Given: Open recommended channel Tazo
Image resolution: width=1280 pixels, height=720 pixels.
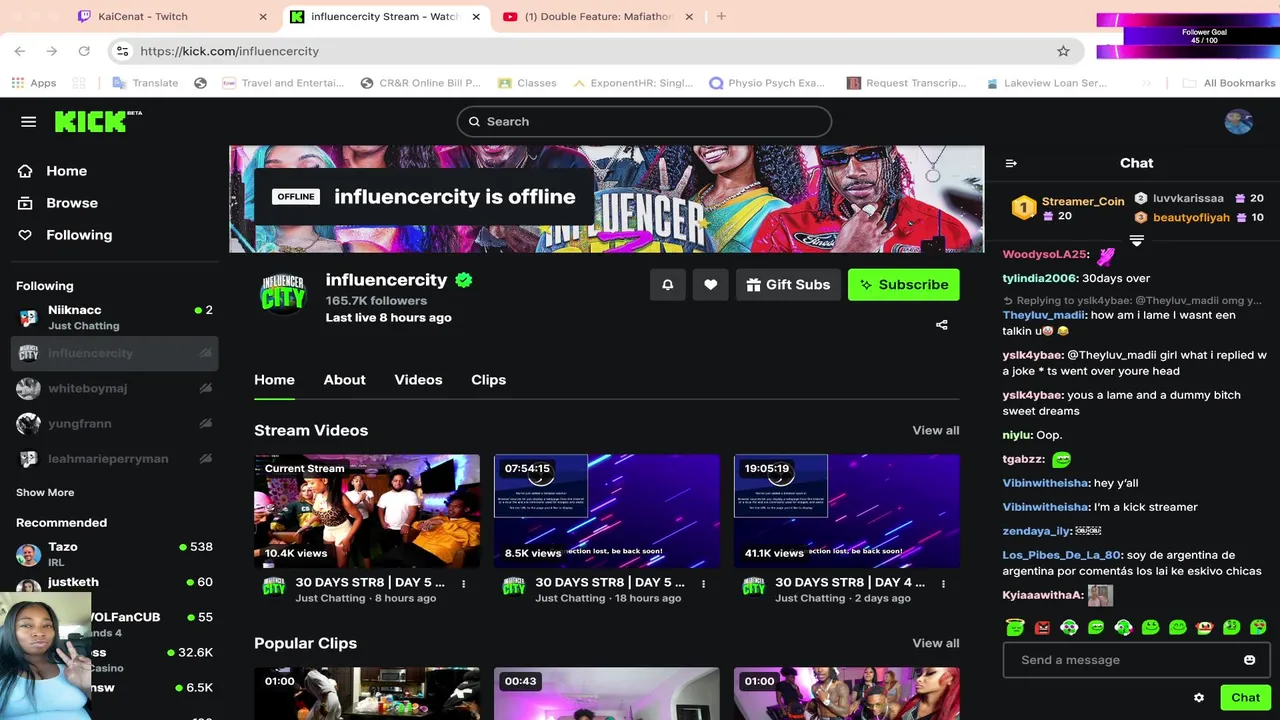Looking at the screenshot, I should click(x=114, y=554).
